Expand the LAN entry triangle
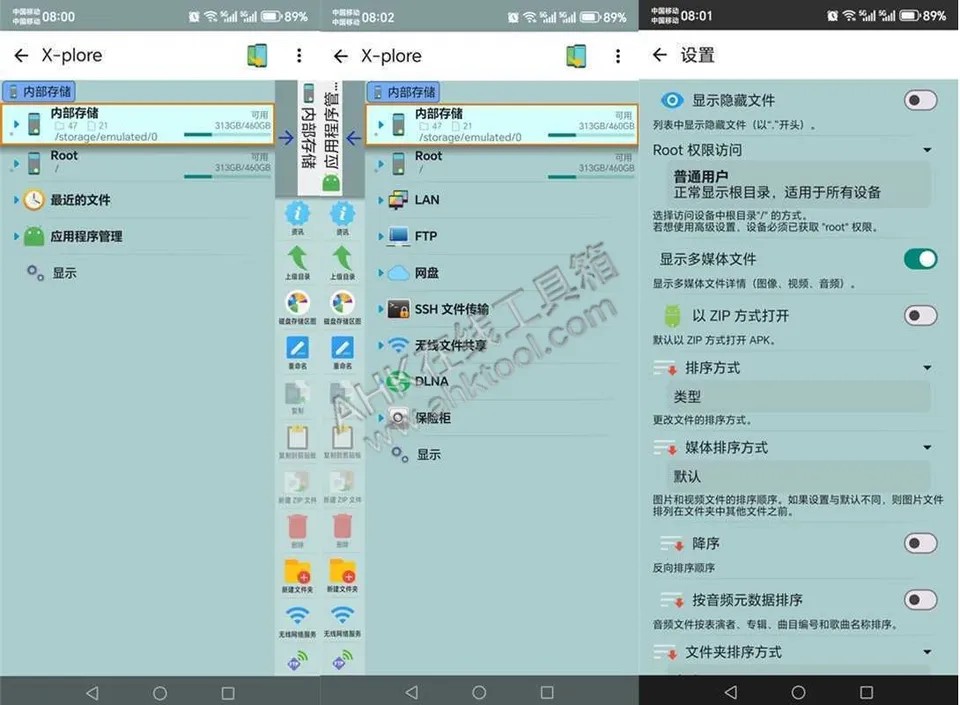 coord(380,200)
